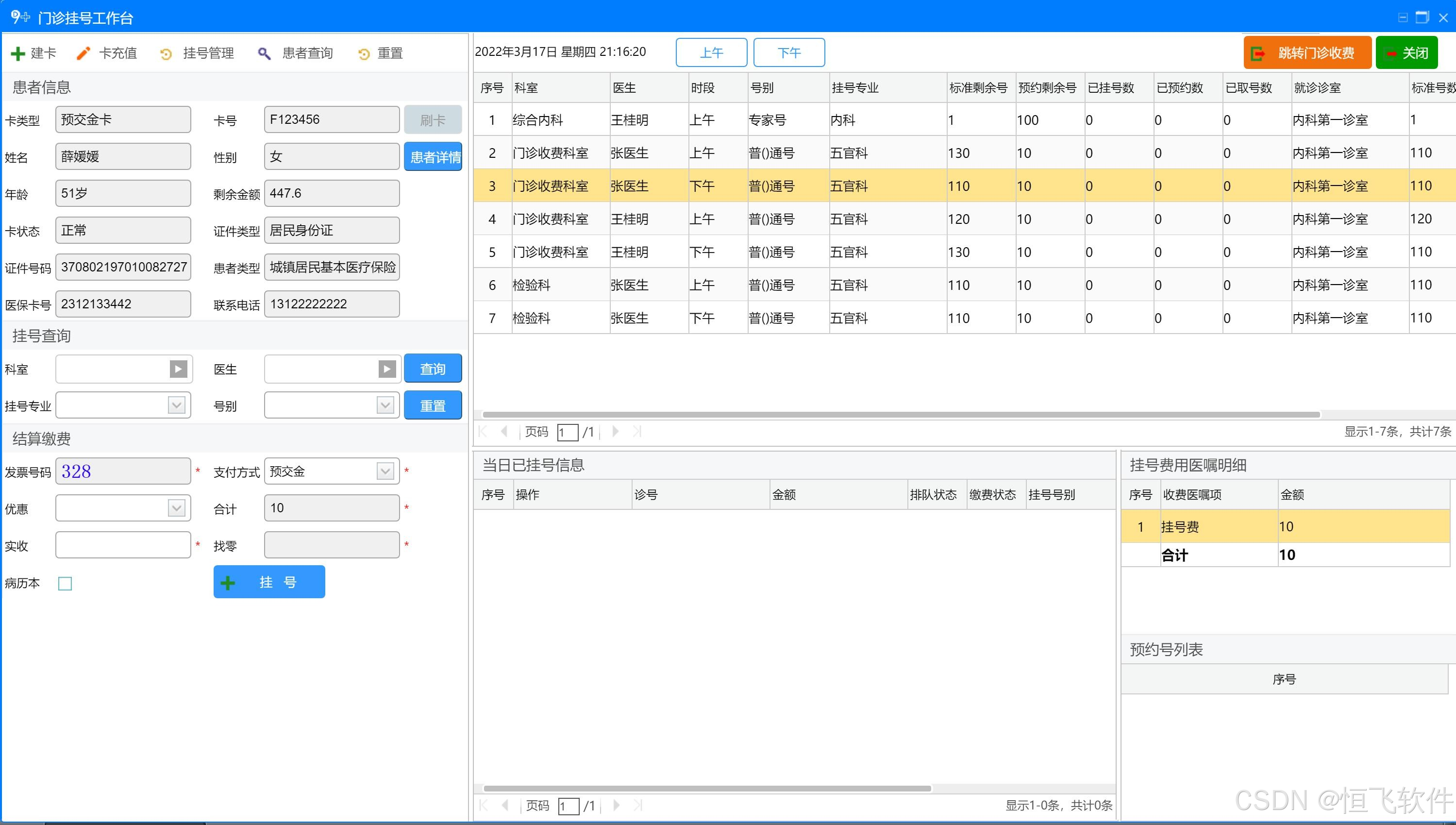Open the 号别 dropdown list
This screenshot has width=1456, height=825.
pos(385,405)
